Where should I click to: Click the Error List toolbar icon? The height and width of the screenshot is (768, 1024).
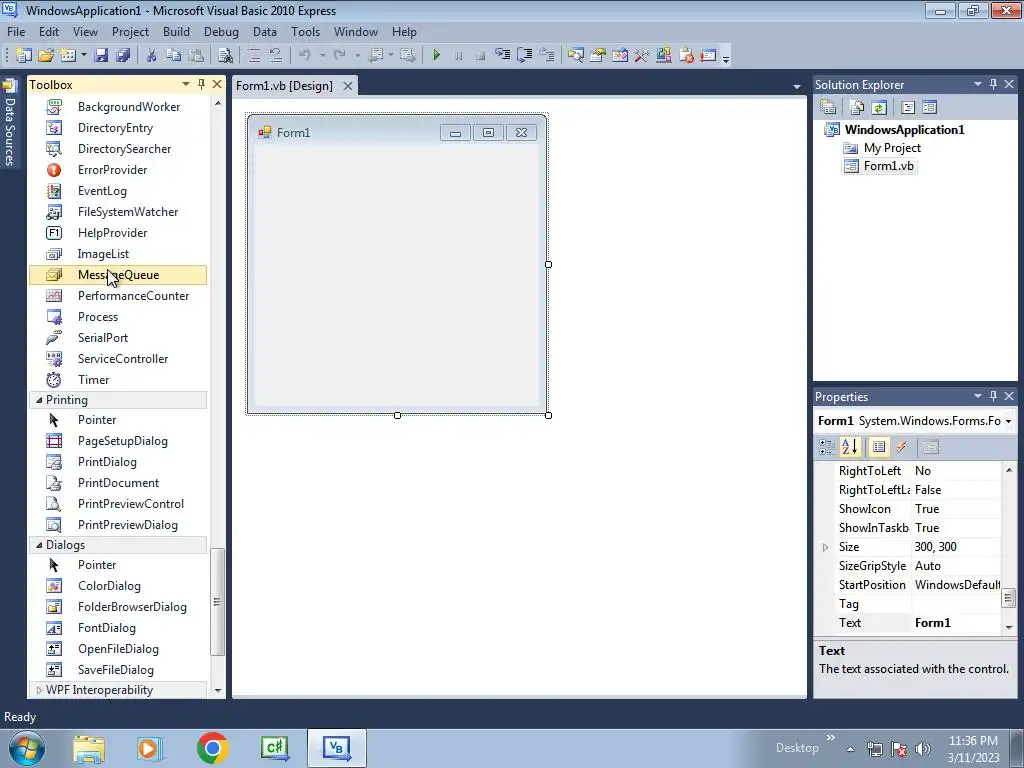686,56
